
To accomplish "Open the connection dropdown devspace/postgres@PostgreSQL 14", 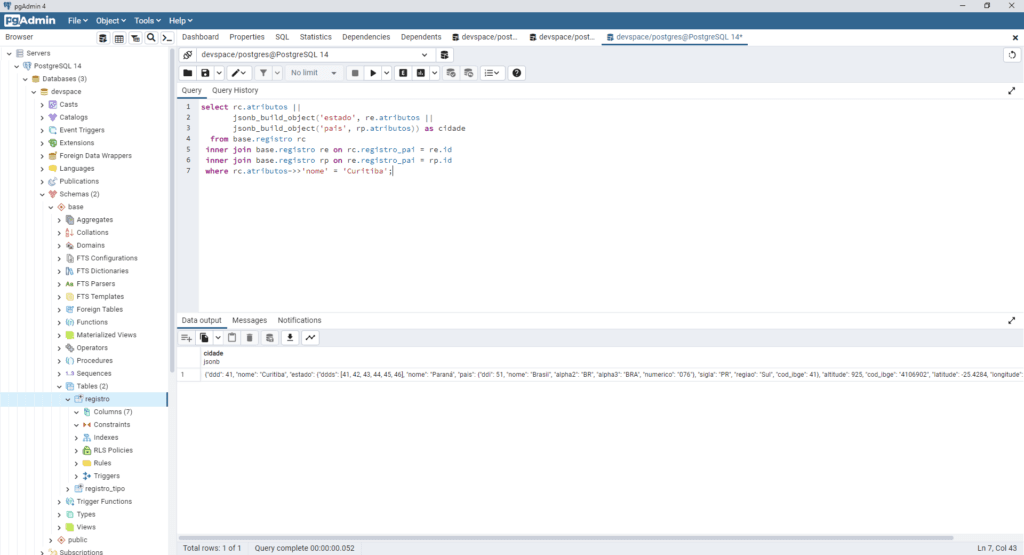I will [314, 55].
